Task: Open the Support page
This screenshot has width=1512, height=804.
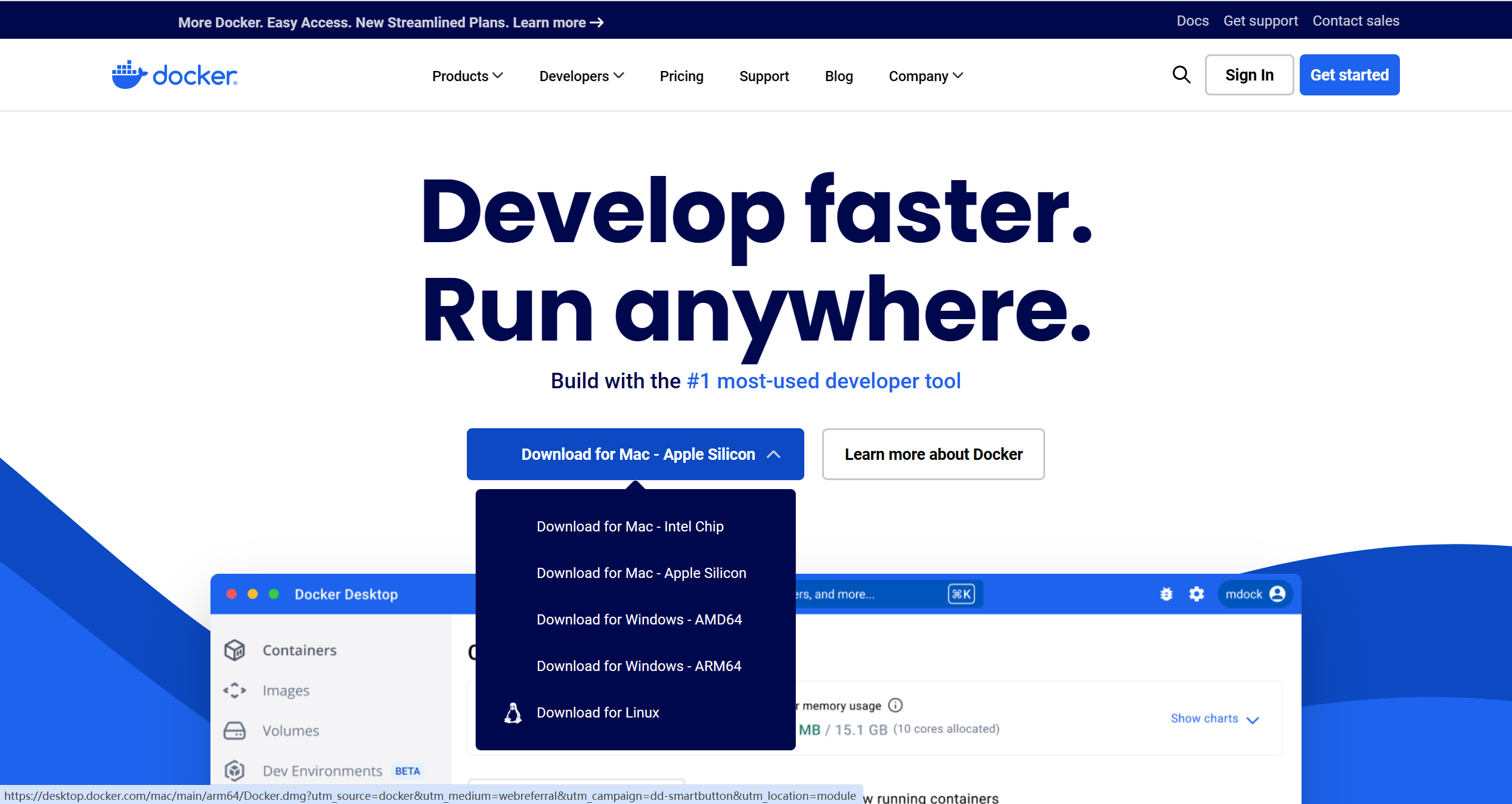Action: [764, 76]
